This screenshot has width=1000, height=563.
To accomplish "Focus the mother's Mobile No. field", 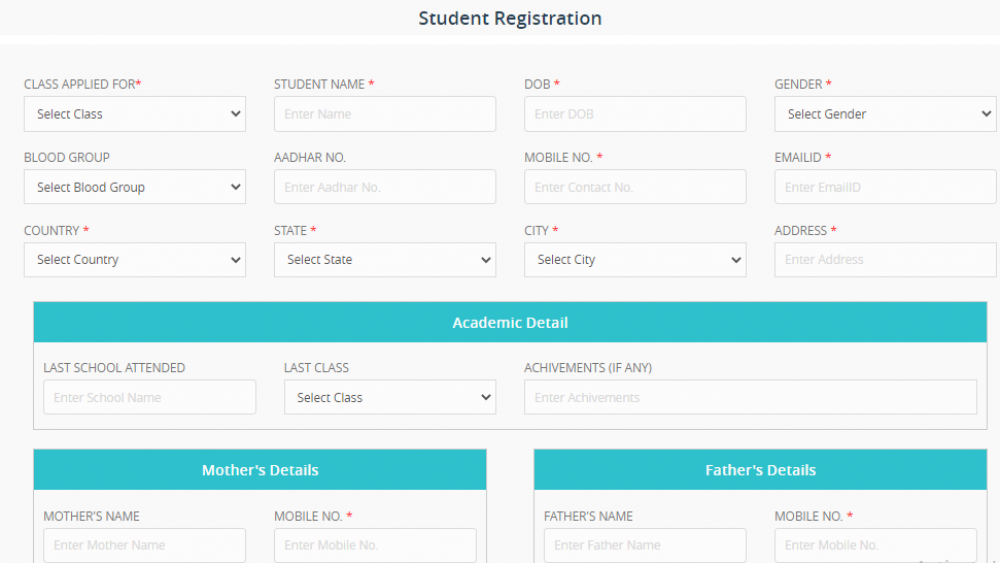I will pos(374,545).
